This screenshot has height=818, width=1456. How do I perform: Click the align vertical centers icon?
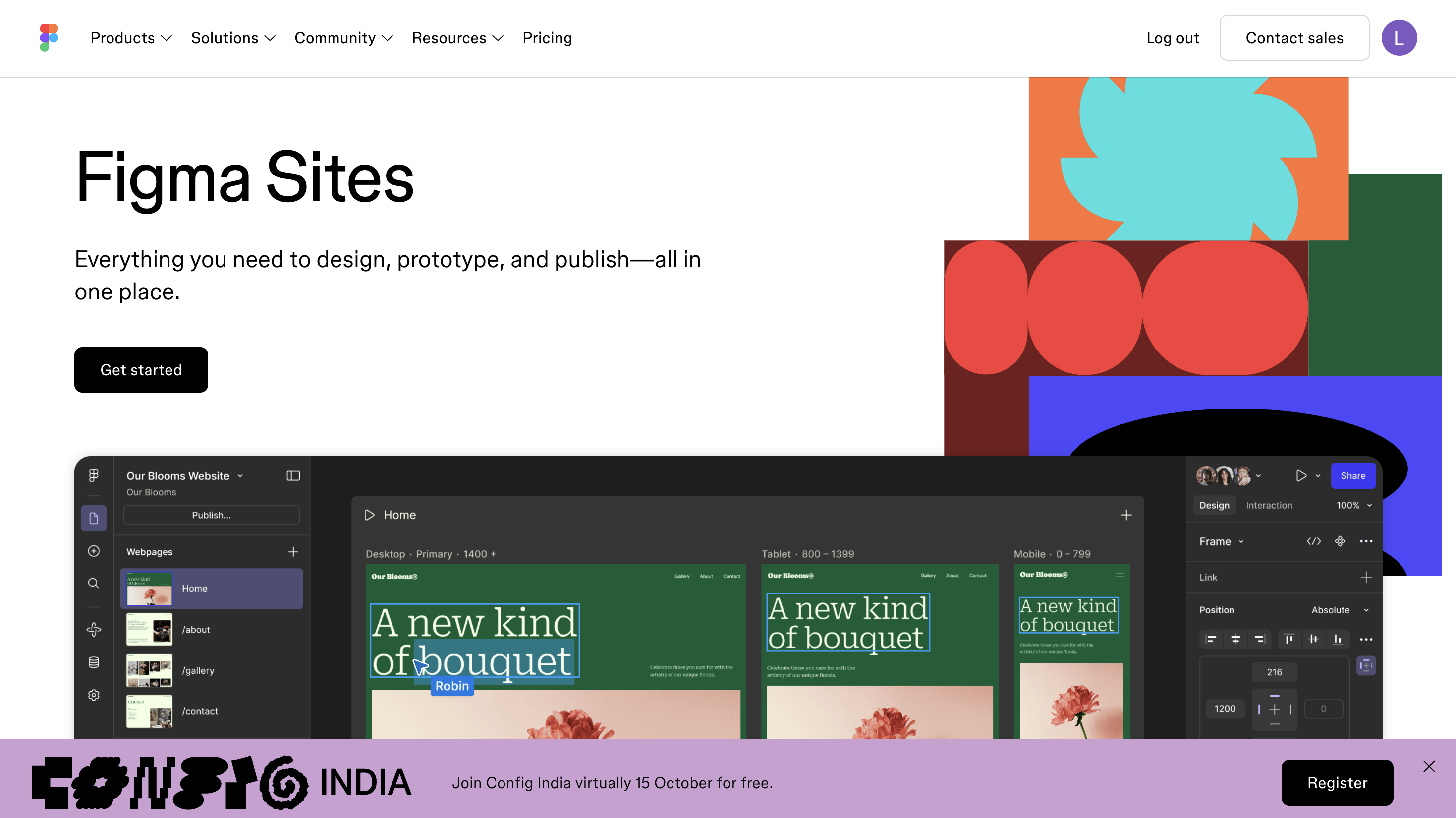(1314, 640)
